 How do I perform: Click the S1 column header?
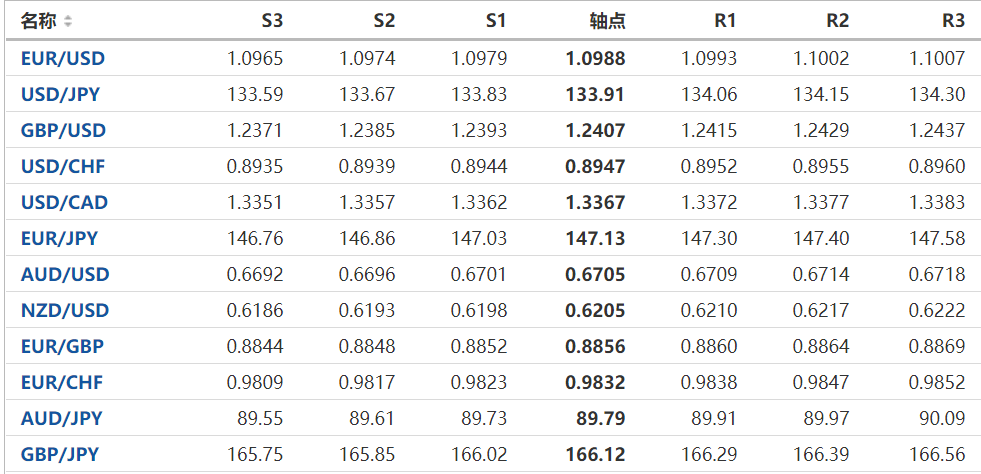point(496,21)
